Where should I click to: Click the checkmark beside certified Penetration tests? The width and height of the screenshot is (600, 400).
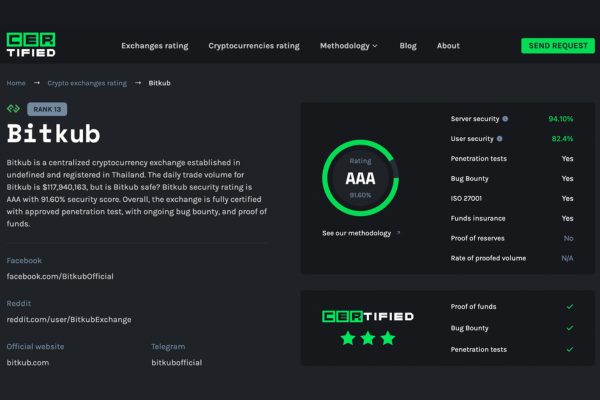point(570,349)
